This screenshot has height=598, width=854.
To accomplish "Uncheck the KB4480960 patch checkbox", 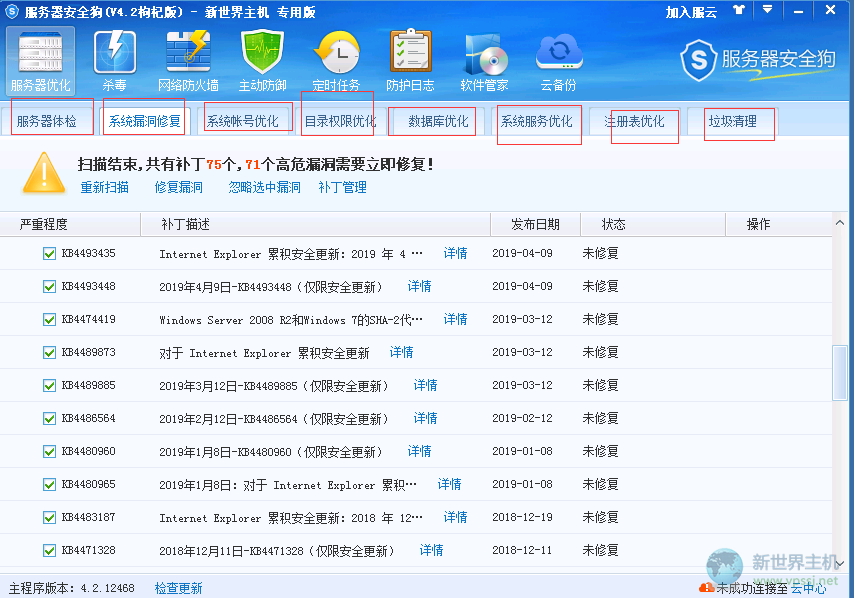I will [49, 451].
